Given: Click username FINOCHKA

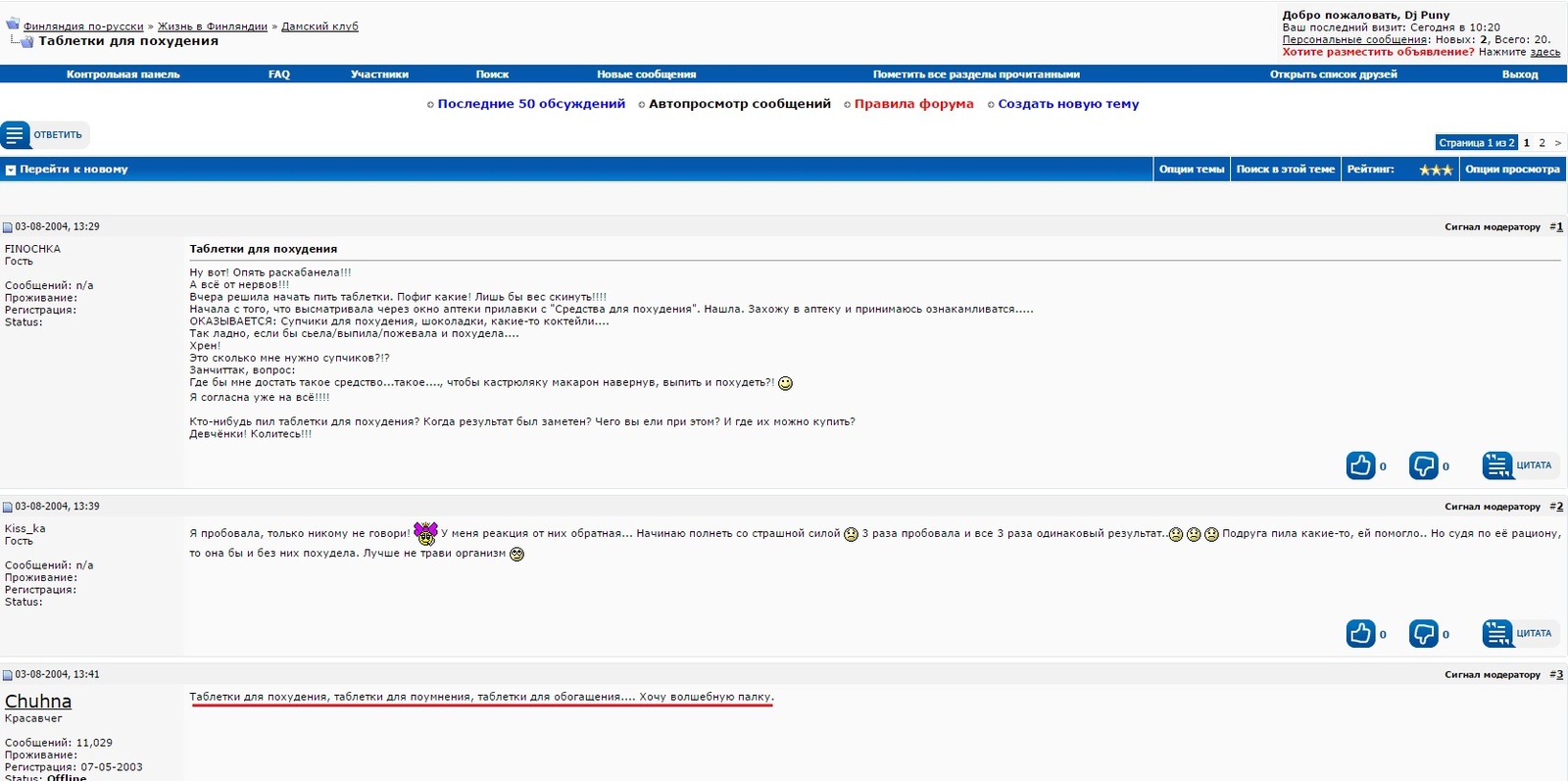Looking at the screenshot, I should coord(32,250).
